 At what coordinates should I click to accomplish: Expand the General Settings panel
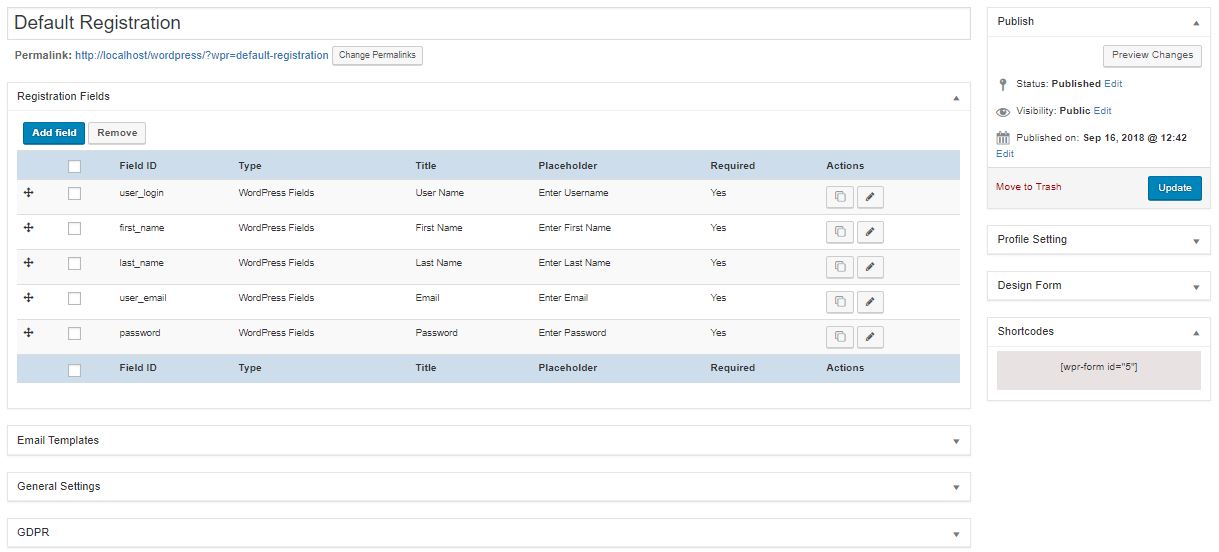click(x=955, y=487)
